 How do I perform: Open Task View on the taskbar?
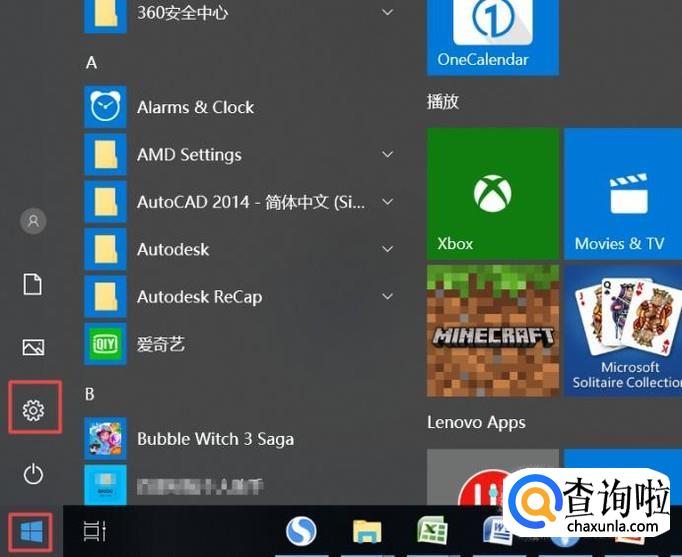(95, 531)
